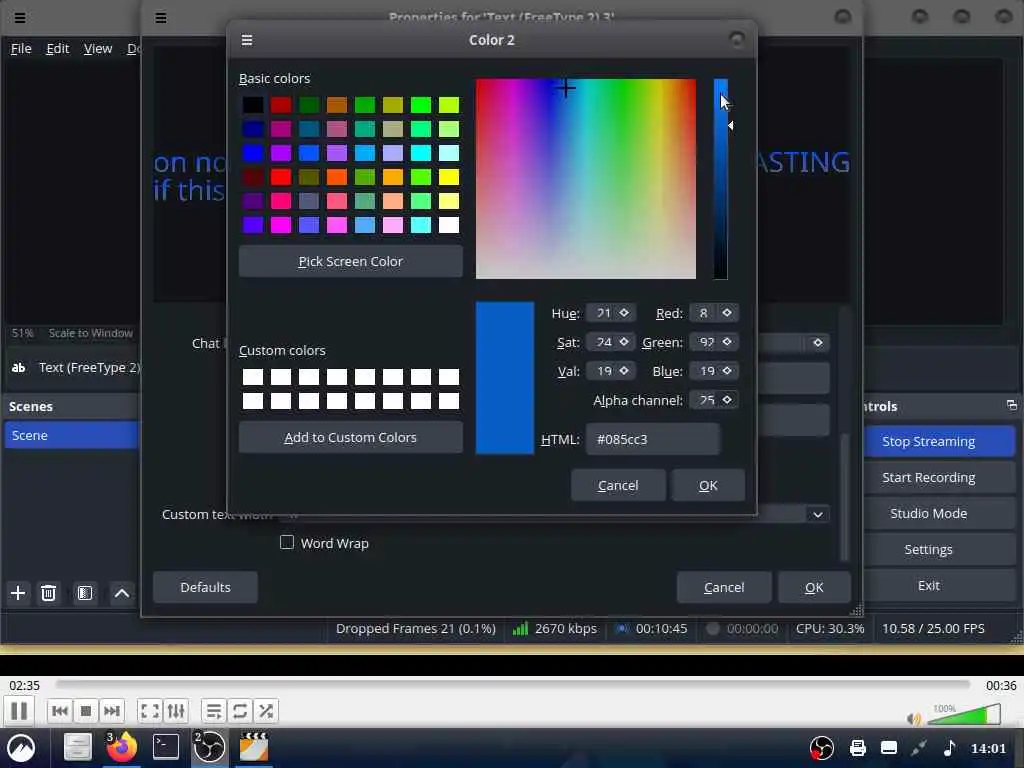
Task: Select the black basic color swatch
Action: (253, 104)
